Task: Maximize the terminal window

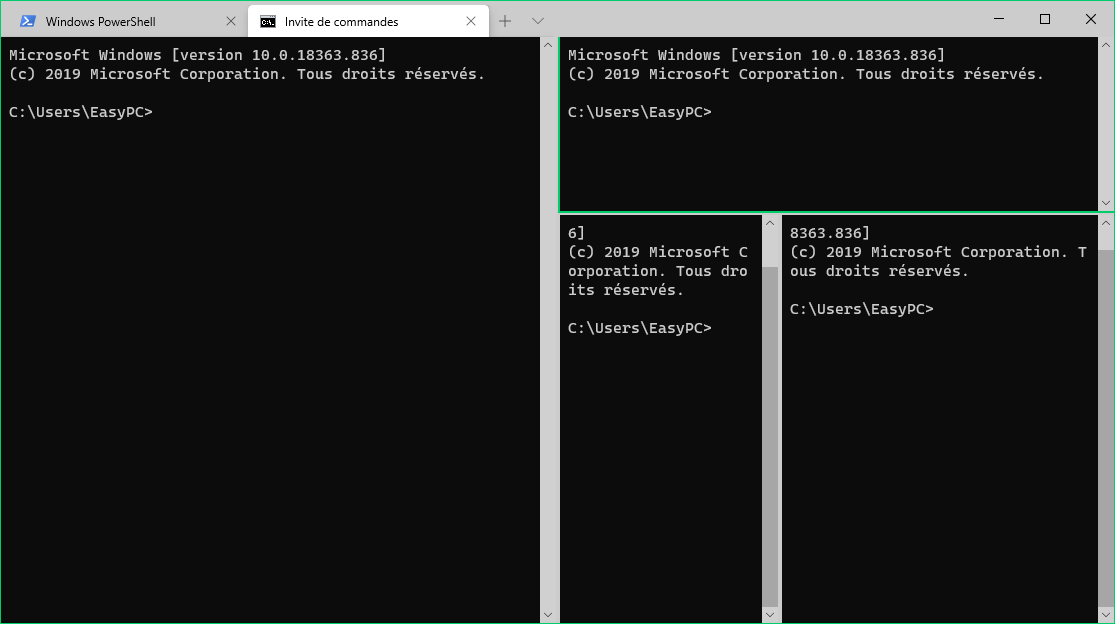Action: point(1045,18)
